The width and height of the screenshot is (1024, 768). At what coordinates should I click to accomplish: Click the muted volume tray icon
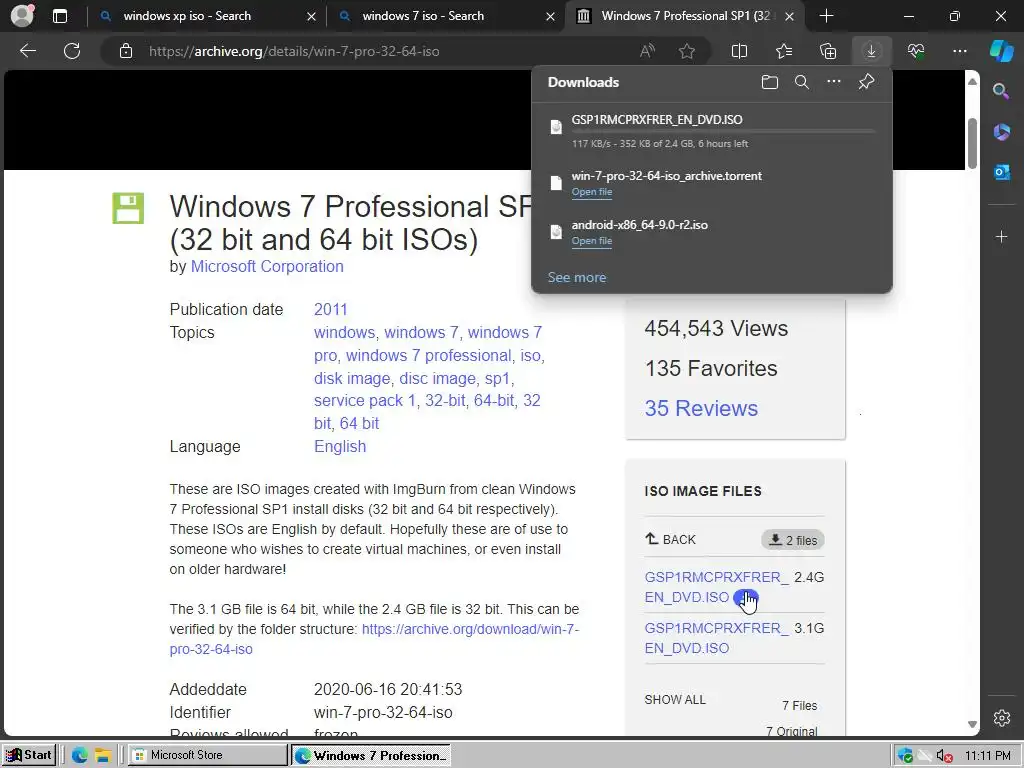(943, 756)
